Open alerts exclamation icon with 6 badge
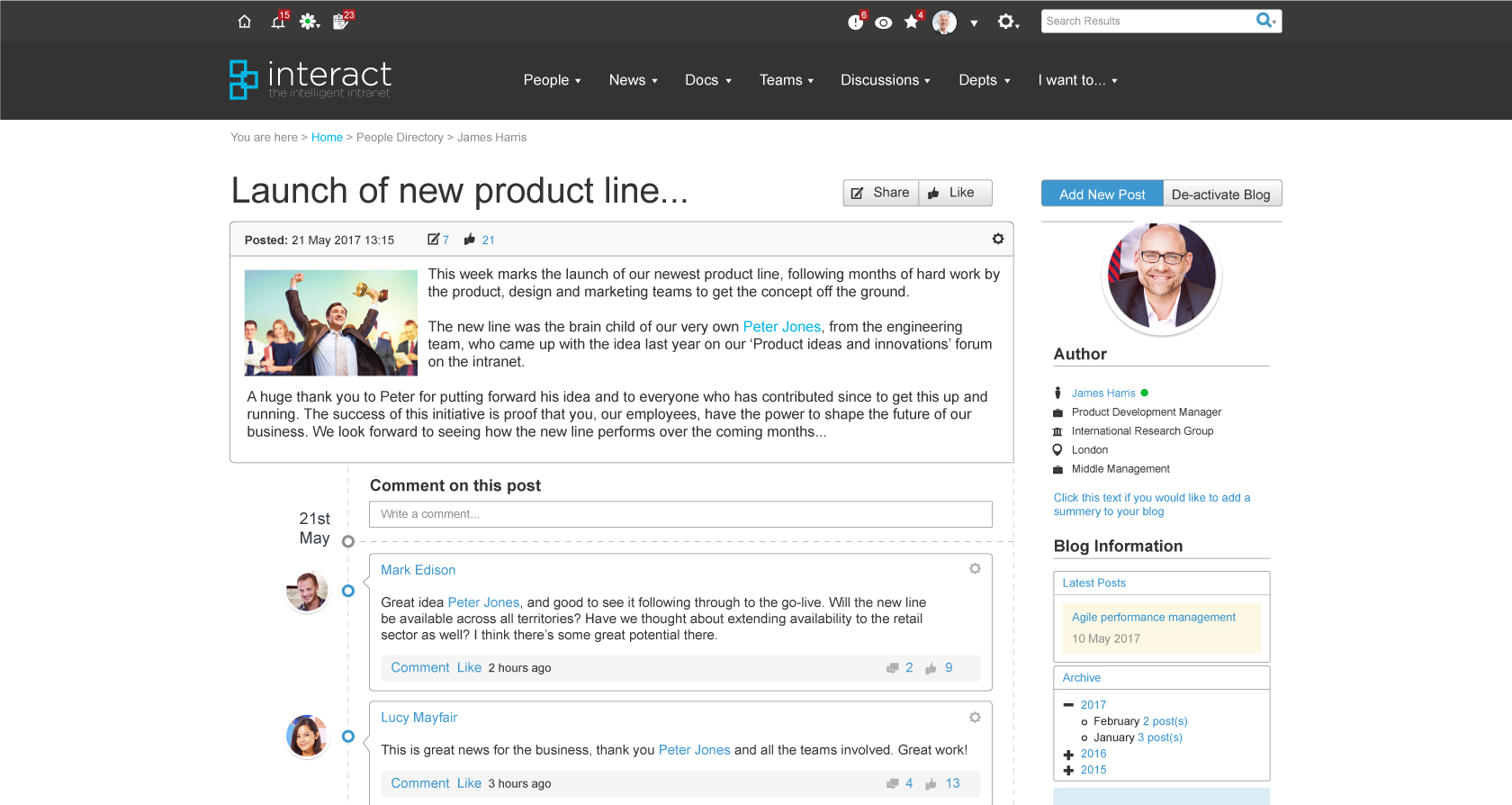The width and height of the screenshot is (1512, 805). click(x=856, y=22)
